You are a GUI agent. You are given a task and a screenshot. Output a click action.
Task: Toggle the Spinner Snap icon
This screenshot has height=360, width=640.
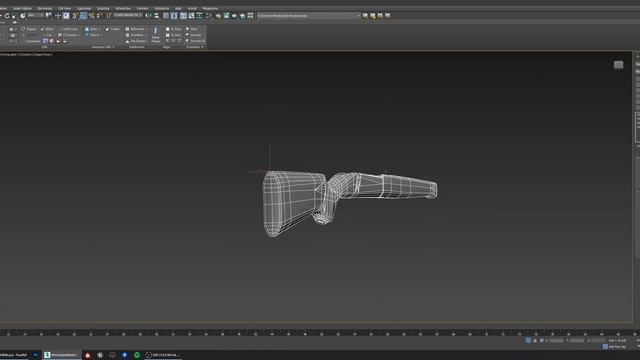point(100,16)
